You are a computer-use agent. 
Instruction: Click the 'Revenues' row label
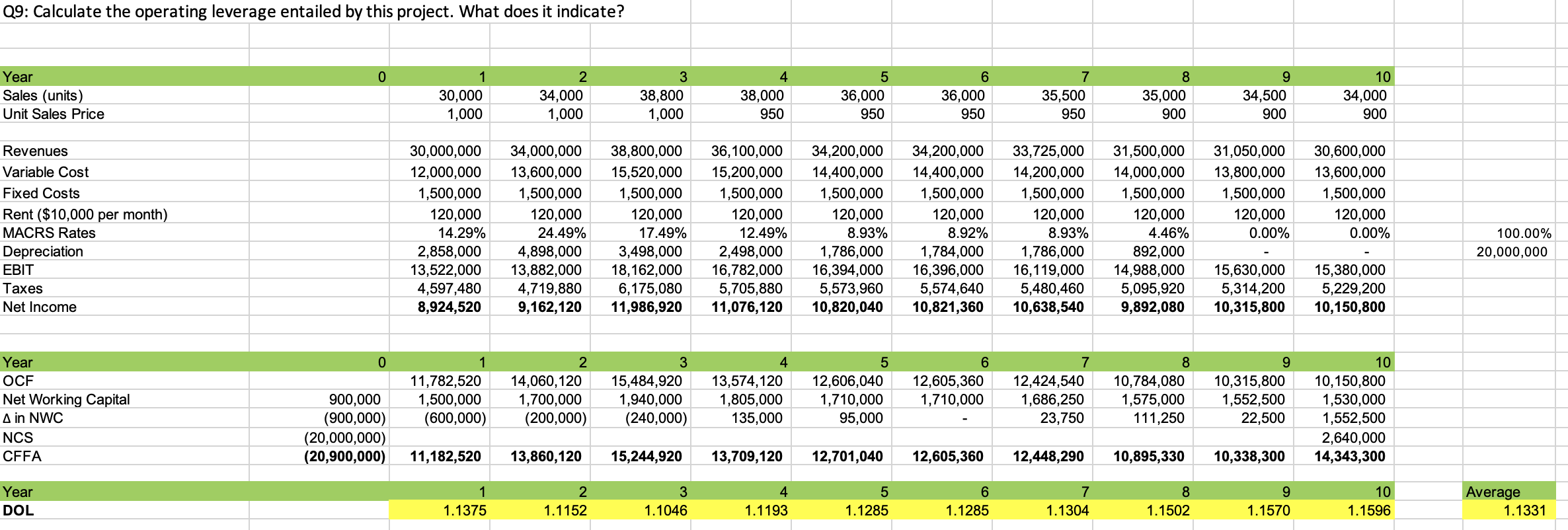[35, 151]
